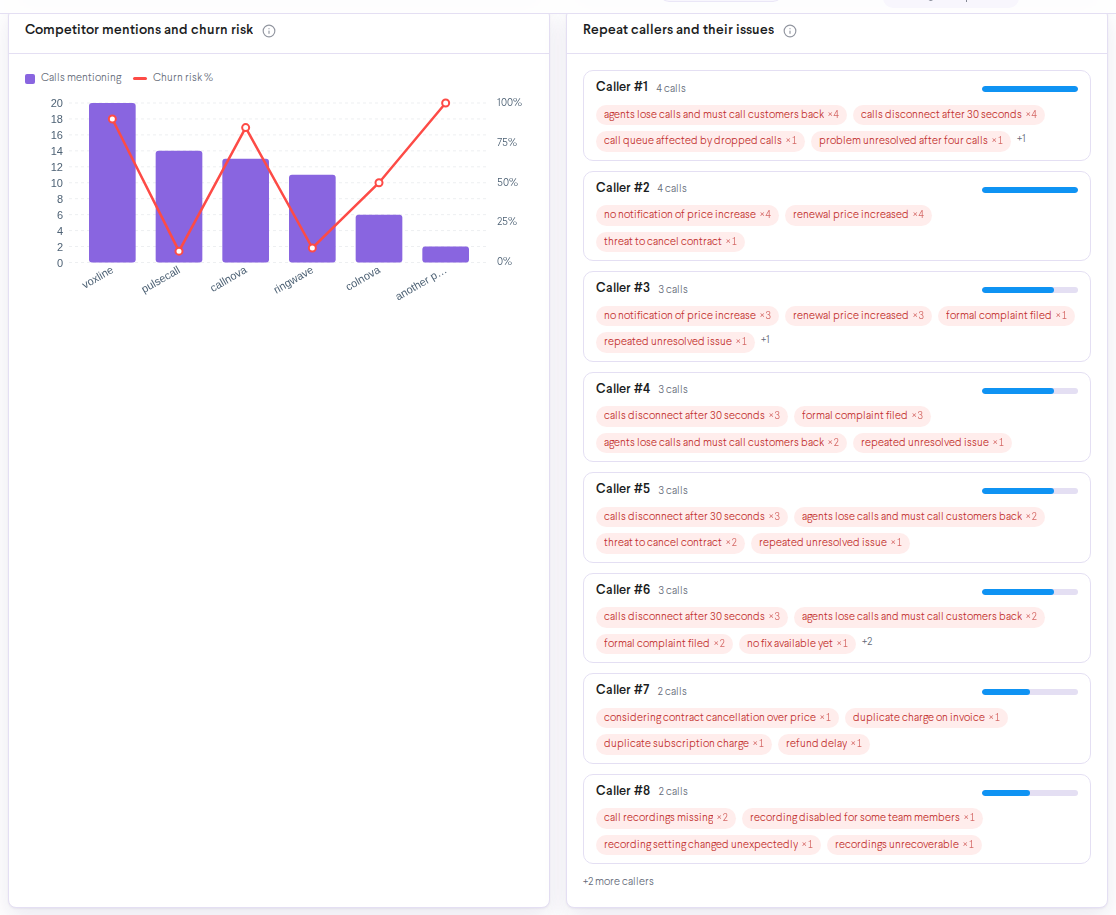
Task: Click 'considering contract cancellation over price' tag
Action: tap(717, 718)
